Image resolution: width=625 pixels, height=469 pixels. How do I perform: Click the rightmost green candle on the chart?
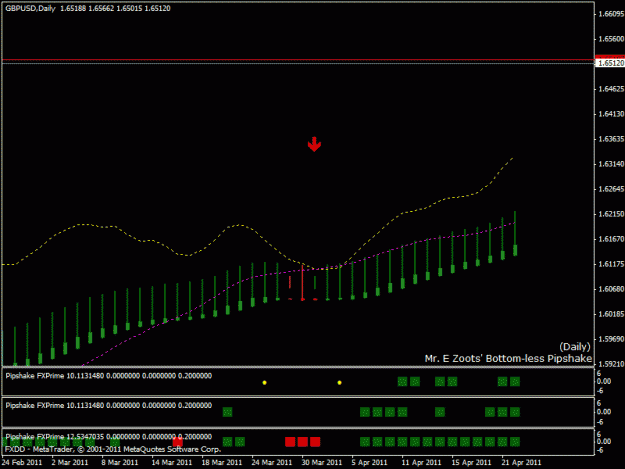(515, 234)
